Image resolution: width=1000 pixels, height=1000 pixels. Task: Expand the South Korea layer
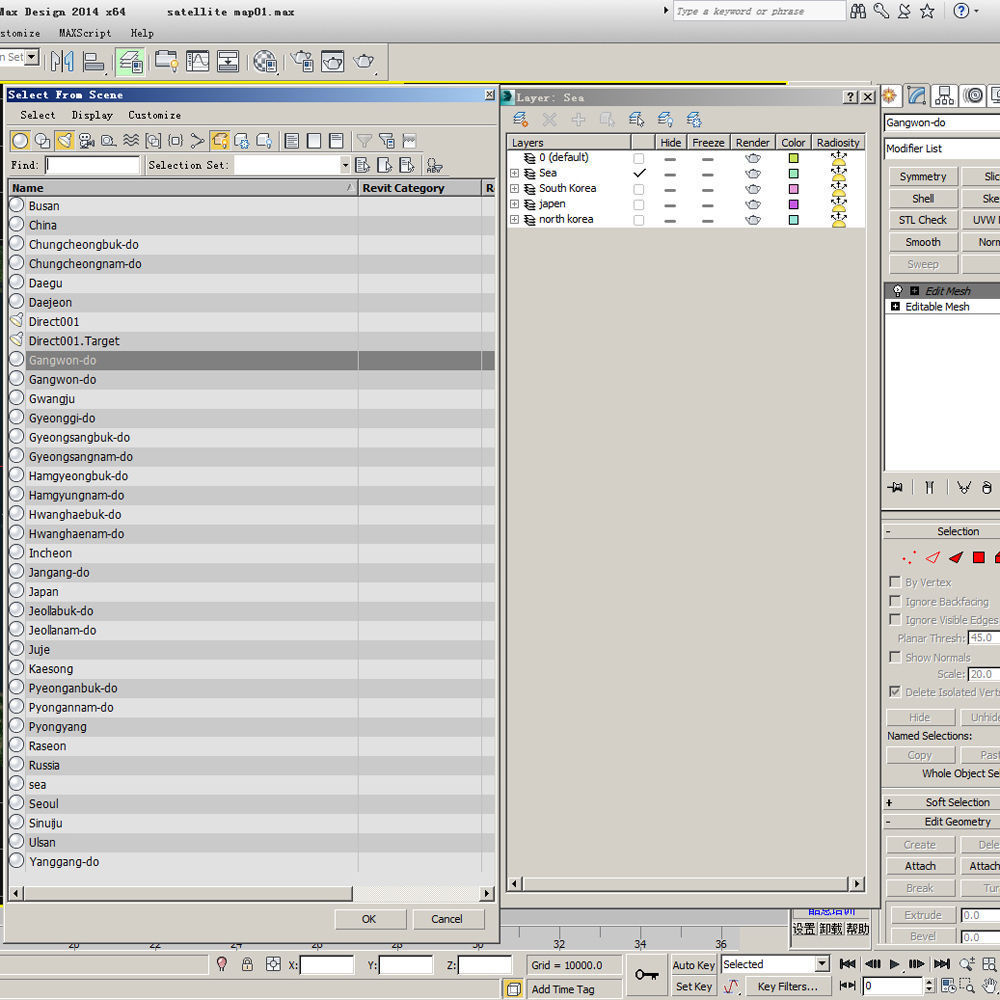point(515,188)
